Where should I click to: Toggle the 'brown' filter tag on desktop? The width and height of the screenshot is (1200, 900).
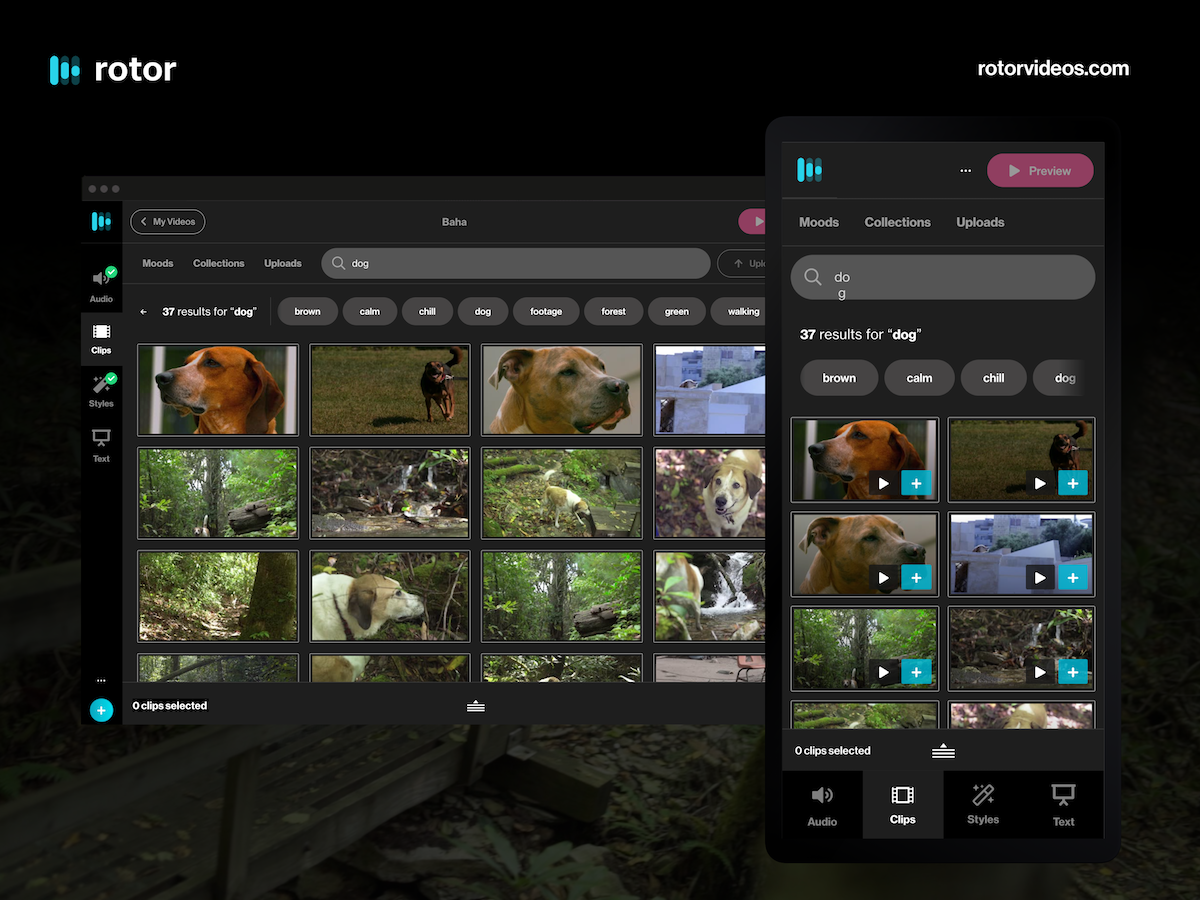[307, 312]
